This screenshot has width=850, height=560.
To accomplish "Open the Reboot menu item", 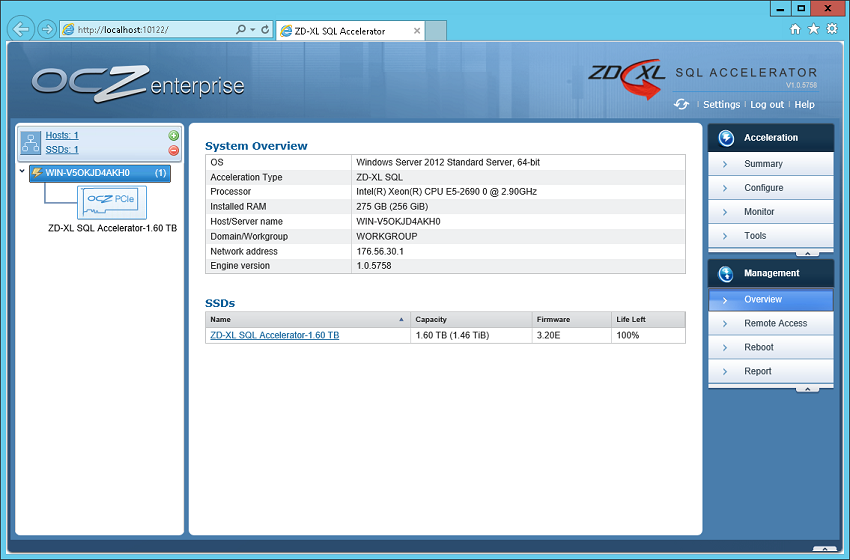I will [x=770, y=347].
